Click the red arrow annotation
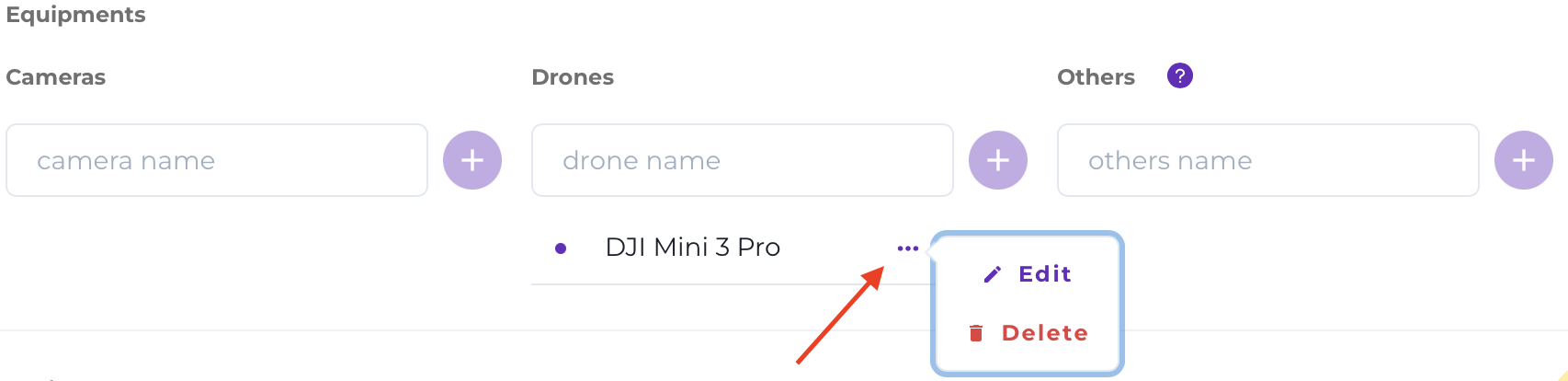 pyautogui.click(x=840, y=315)
